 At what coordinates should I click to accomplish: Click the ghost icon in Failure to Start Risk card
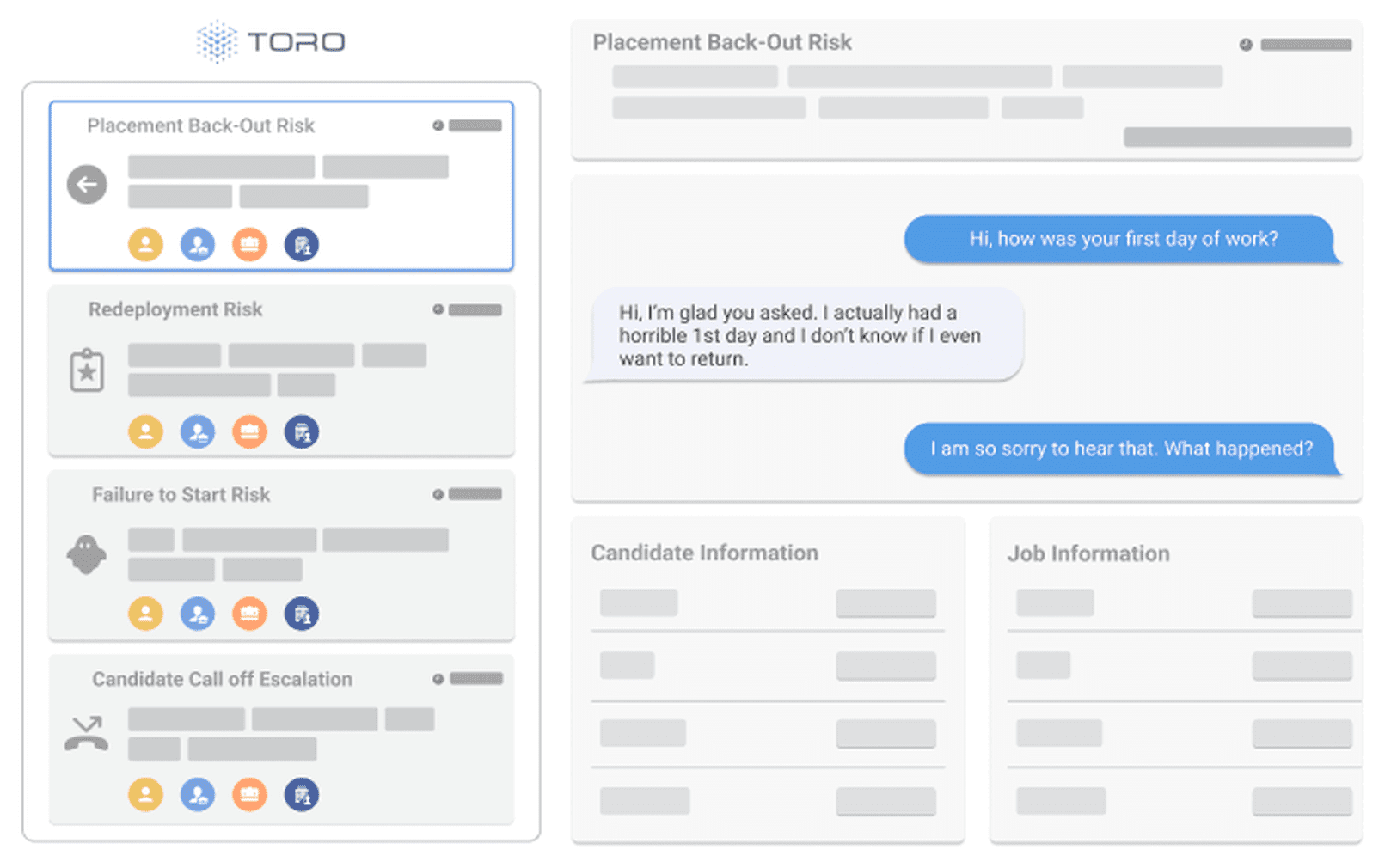pos(87,554)
